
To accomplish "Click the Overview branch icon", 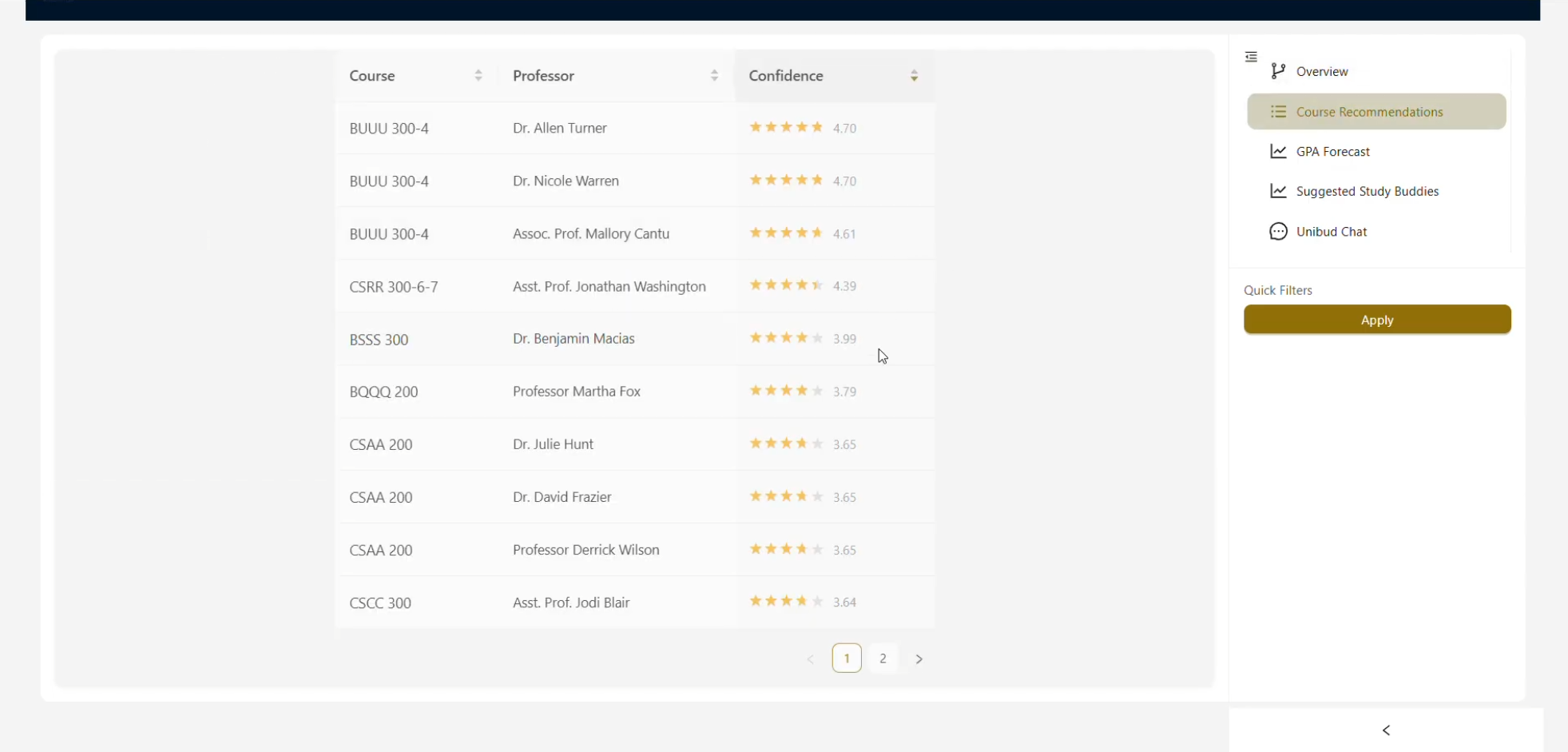I will [1278, 71].
